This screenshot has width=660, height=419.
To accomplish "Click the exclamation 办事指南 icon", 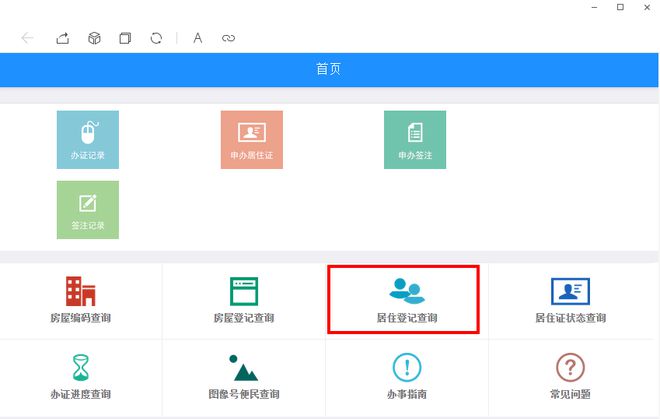I will [x=407, y=367].
